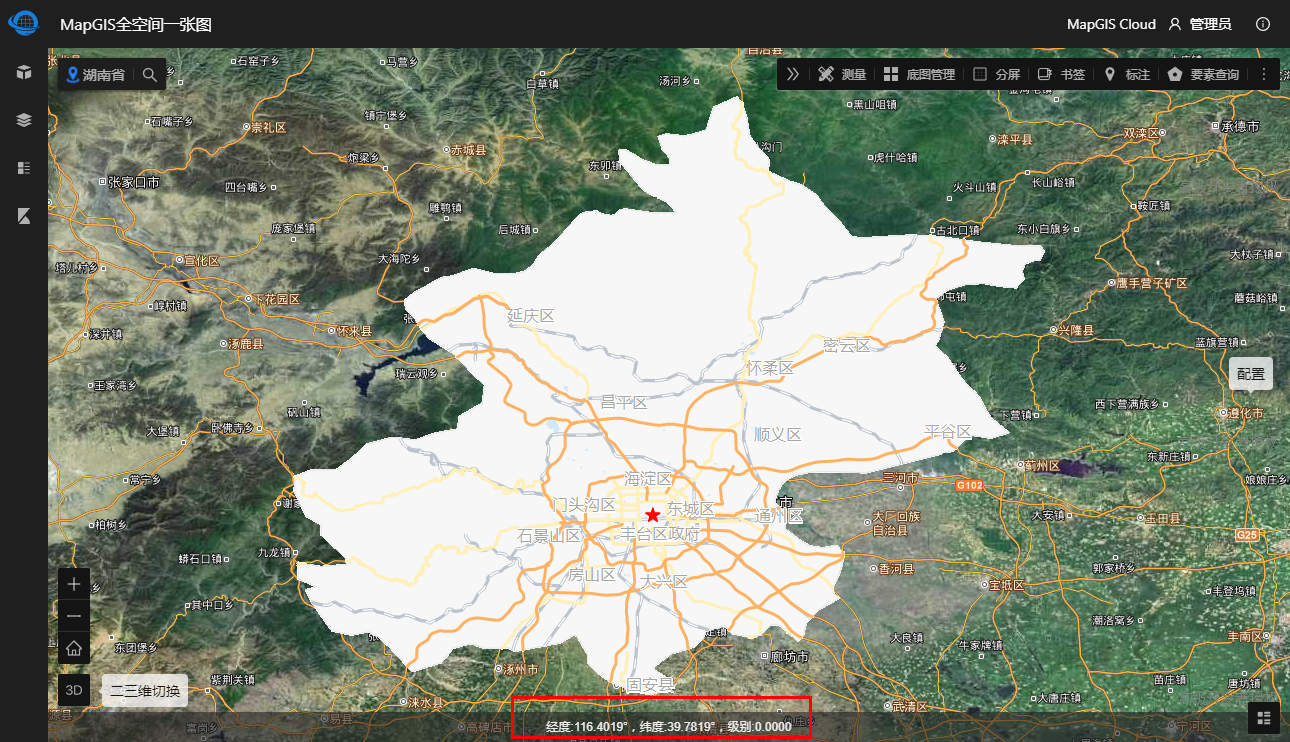Viewport: 1290px width, 742px height.
Task: Open the list-layout panel in left sidebar
Action: click(x=24, y=168)
